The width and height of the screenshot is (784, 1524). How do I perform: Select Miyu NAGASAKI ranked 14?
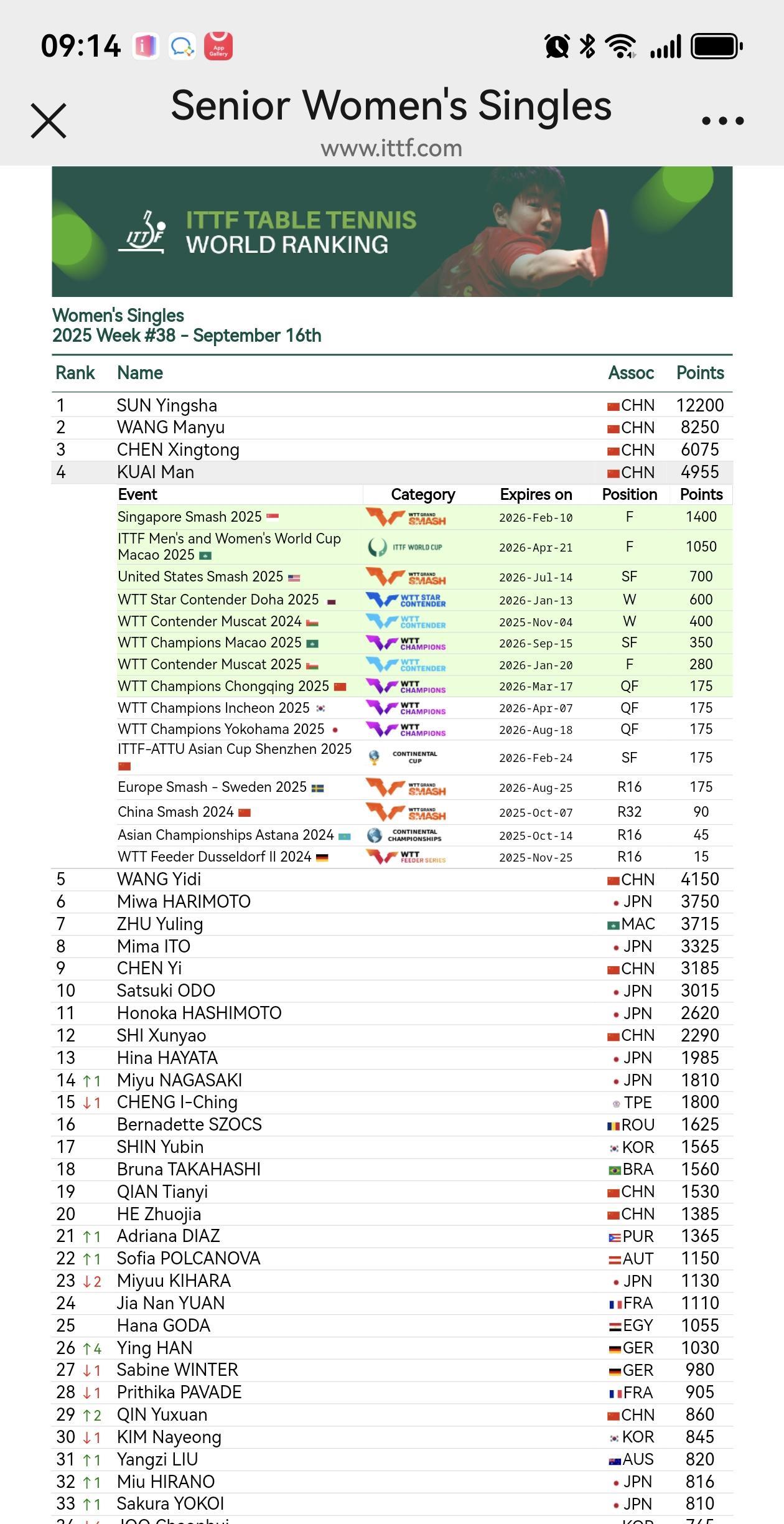[x=392, y=1080]
